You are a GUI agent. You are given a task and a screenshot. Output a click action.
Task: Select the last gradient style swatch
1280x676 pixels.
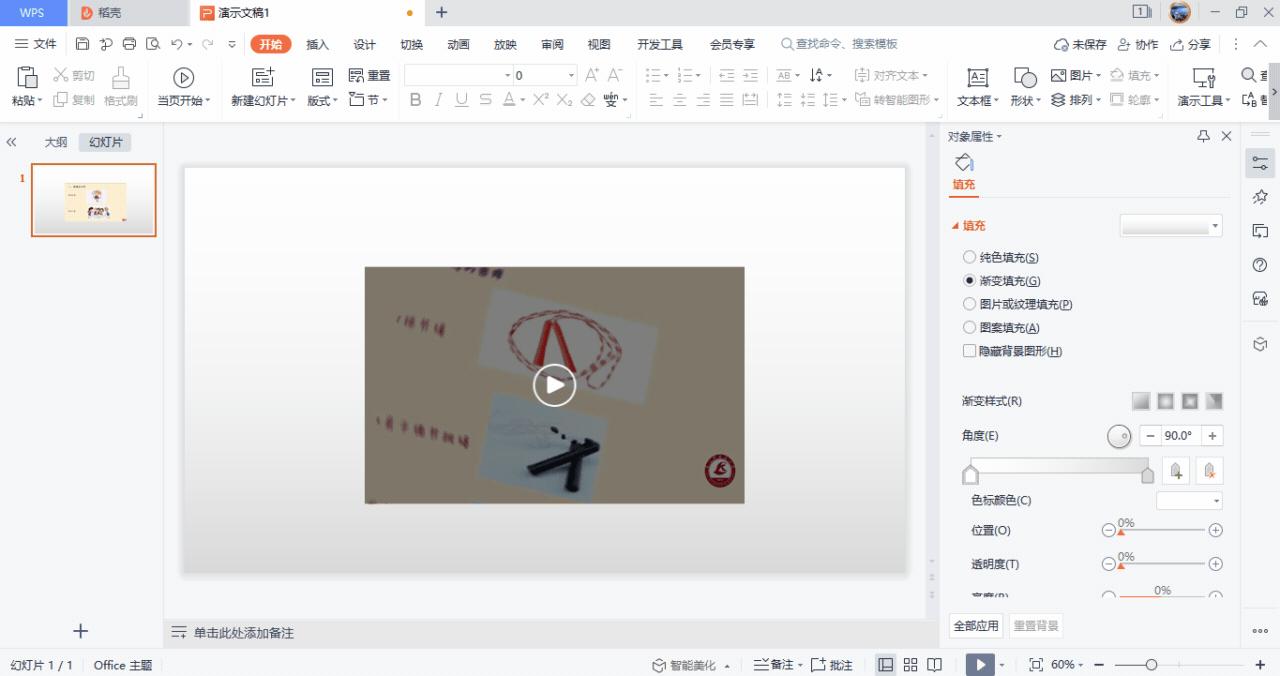coord(1215,400)
